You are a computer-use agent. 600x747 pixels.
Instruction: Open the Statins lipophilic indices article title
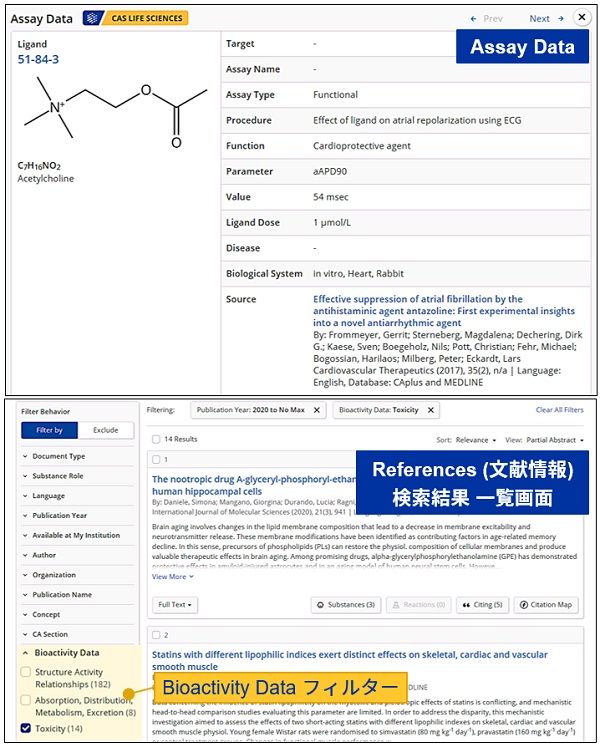coord(350,660)
